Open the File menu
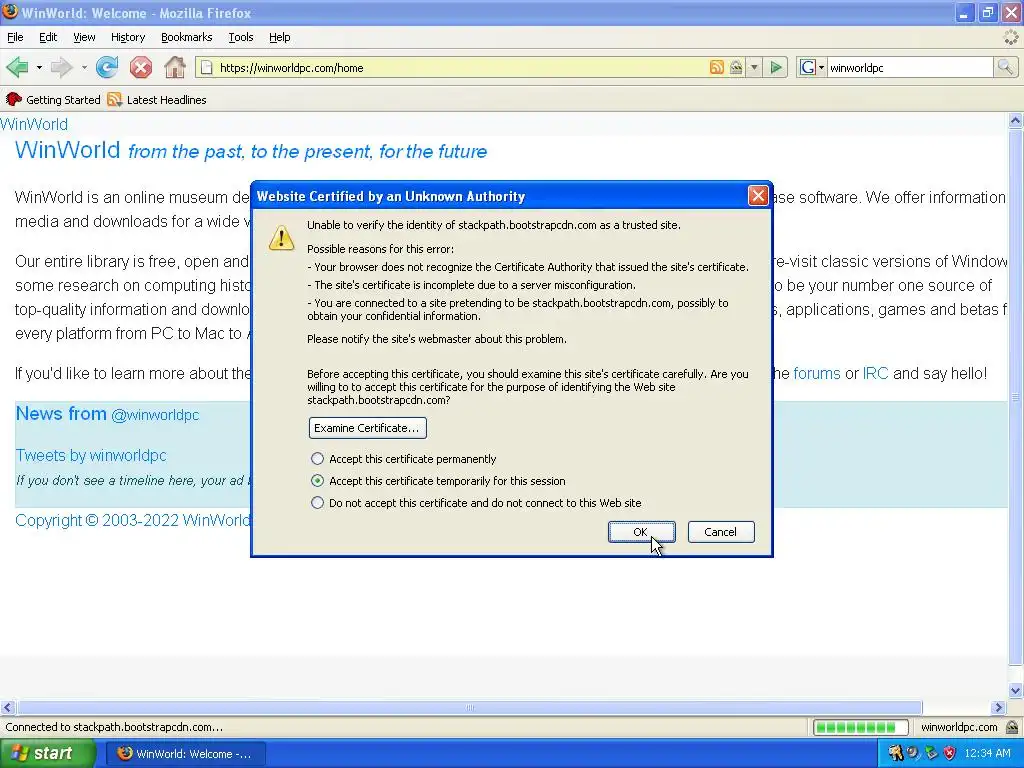Screen dimensions: 1024x768 coord(15,37)
